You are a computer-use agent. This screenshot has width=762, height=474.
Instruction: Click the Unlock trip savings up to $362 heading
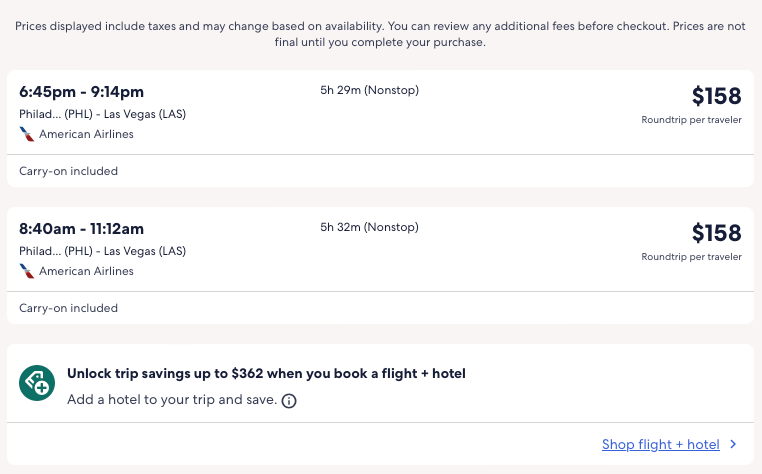click(x=266, y=374)
